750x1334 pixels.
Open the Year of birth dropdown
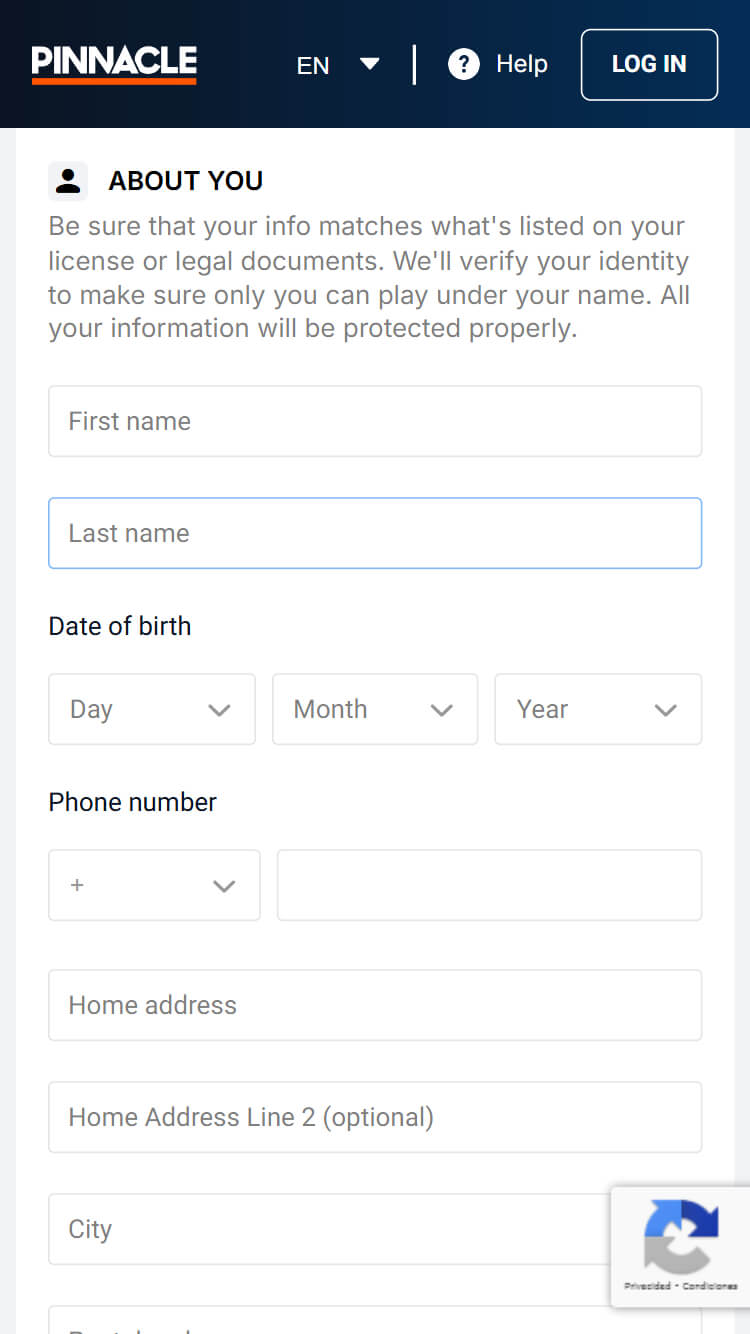tap(598, 709)
